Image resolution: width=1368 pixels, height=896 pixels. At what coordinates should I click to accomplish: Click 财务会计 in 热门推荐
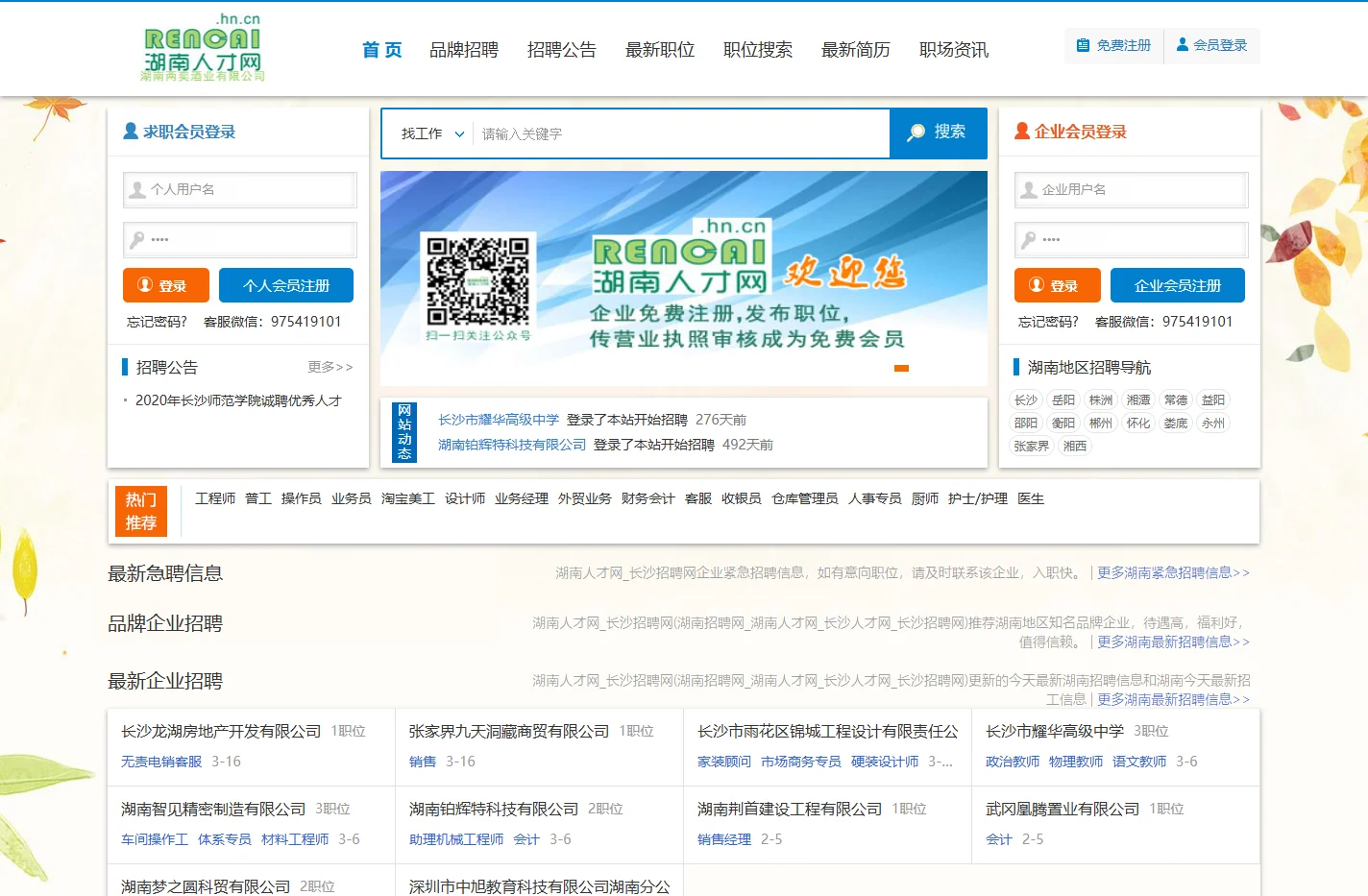(648, 498)
